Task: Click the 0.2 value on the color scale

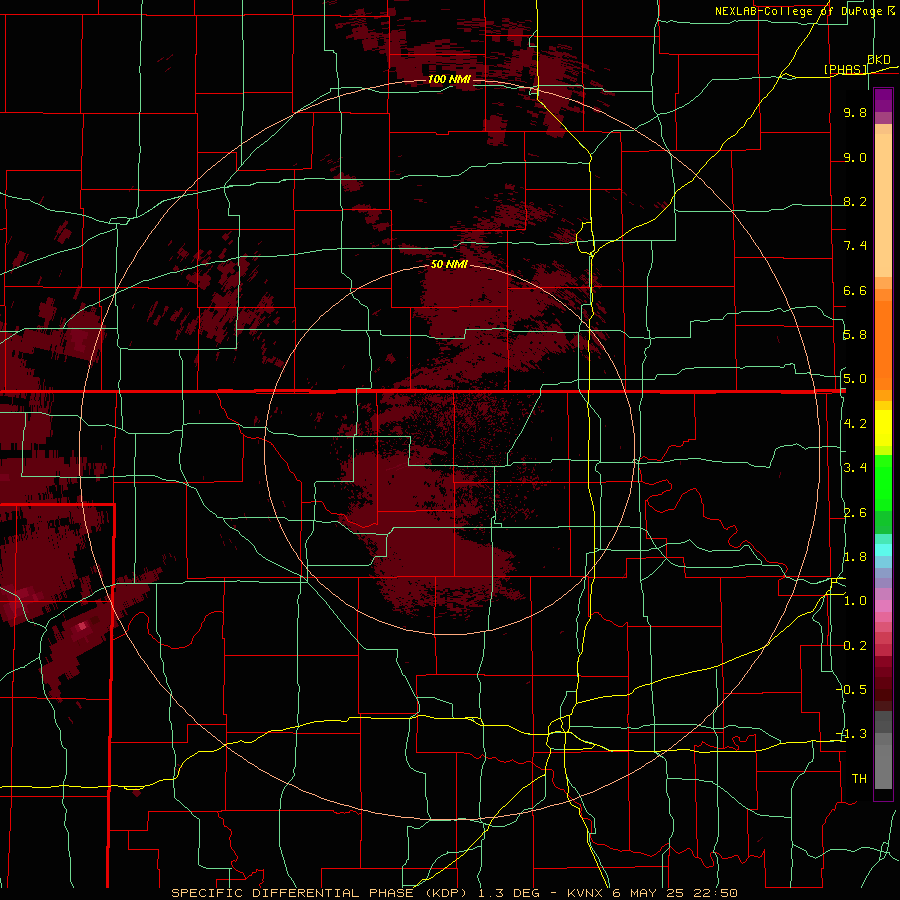Action: (855, 645)
